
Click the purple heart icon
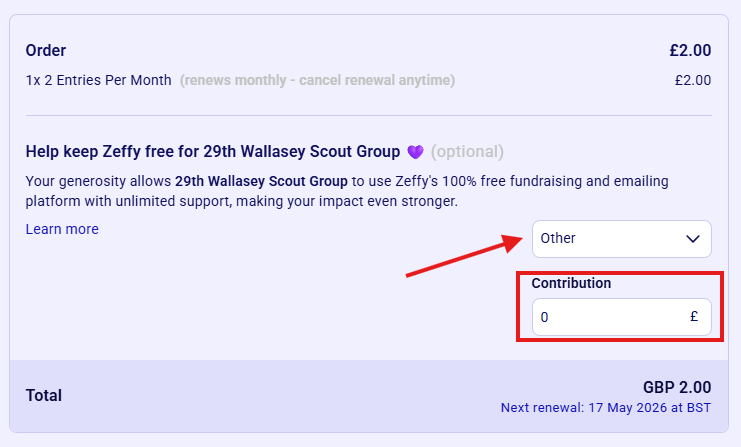click(x=417, y=152)
